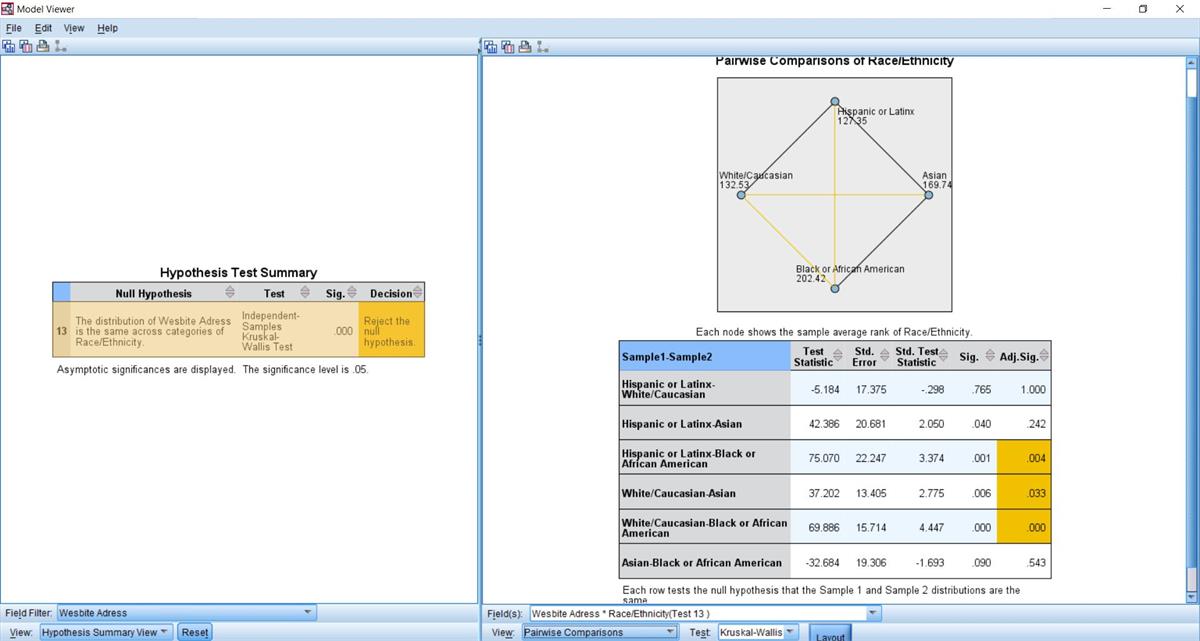
Task: Sort by the Null Hypothesis column arrows
Action: 229,293
